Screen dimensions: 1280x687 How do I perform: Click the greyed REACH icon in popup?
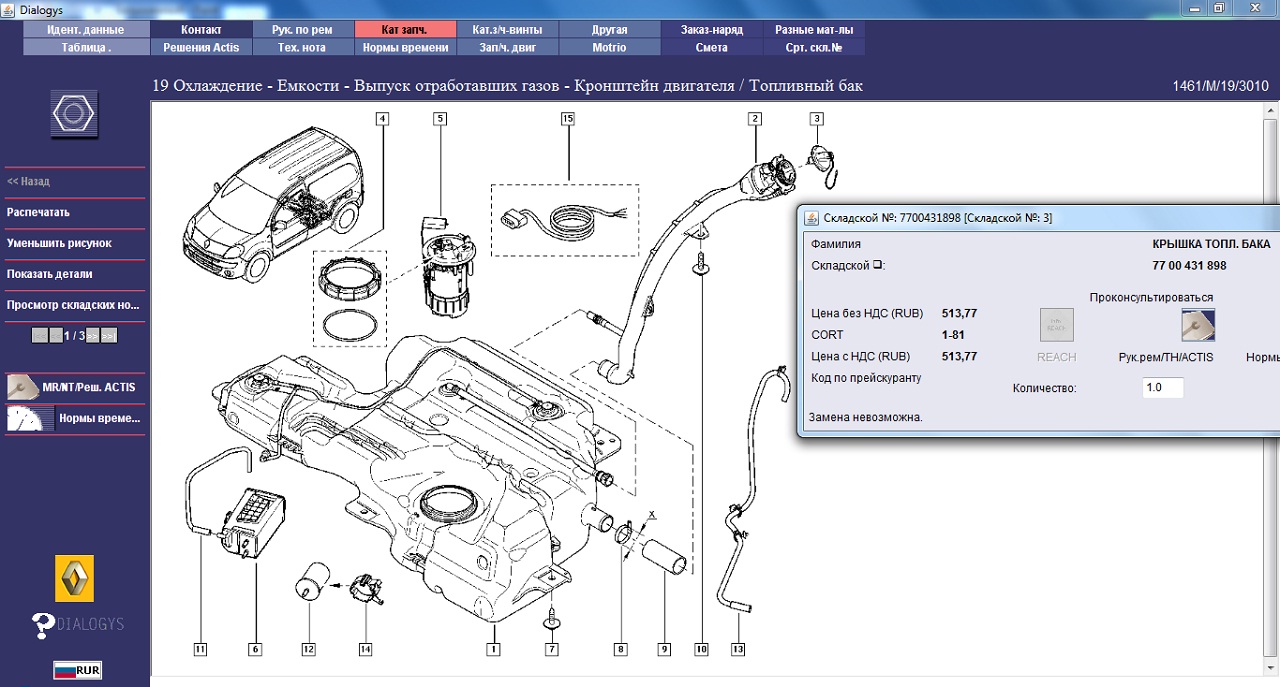[1057, 325]
